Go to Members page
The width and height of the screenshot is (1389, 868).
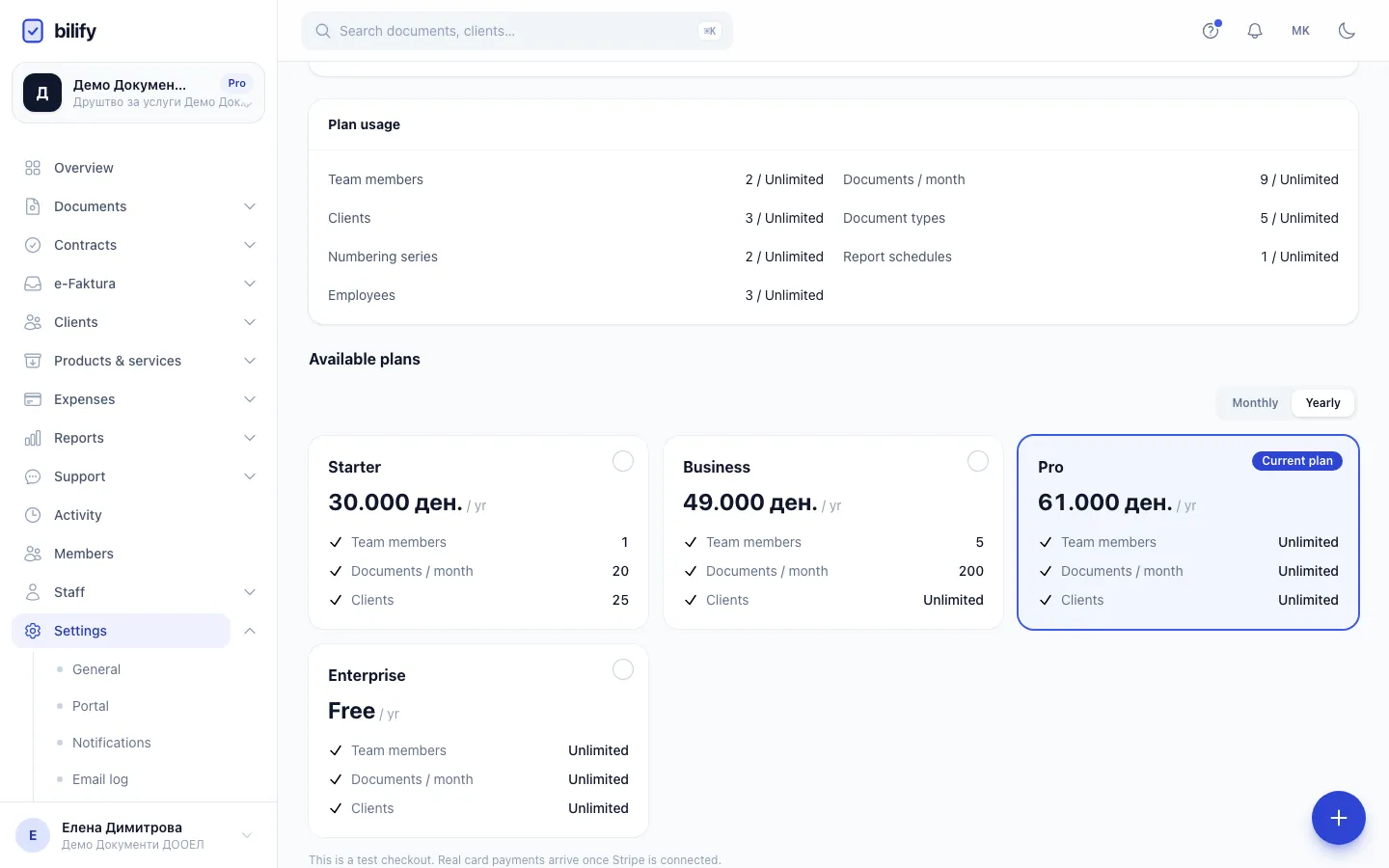(84, 554)
